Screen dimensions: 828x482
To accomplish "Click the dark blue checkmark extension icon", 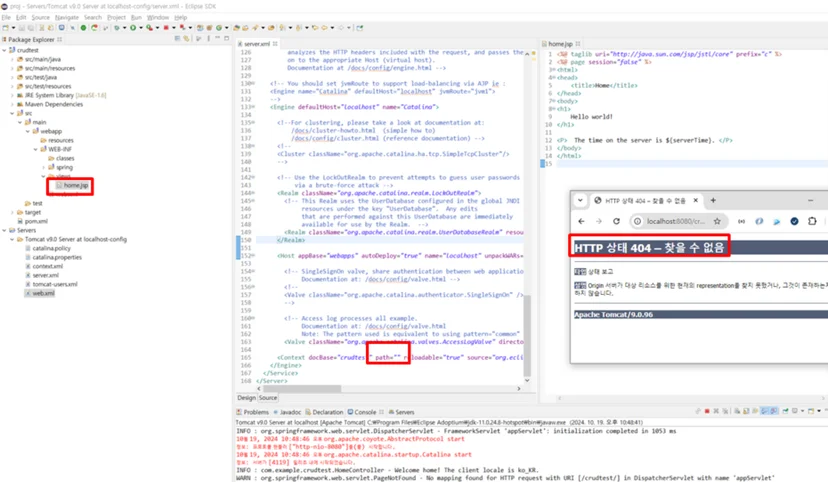I will tap(794, 221).
